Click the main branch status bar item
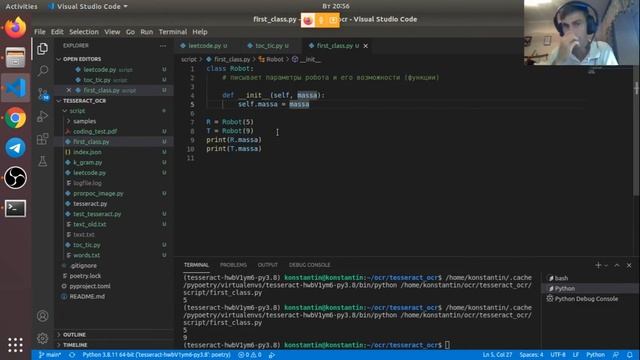Viewport: 640px width, 360px height. 49,355
